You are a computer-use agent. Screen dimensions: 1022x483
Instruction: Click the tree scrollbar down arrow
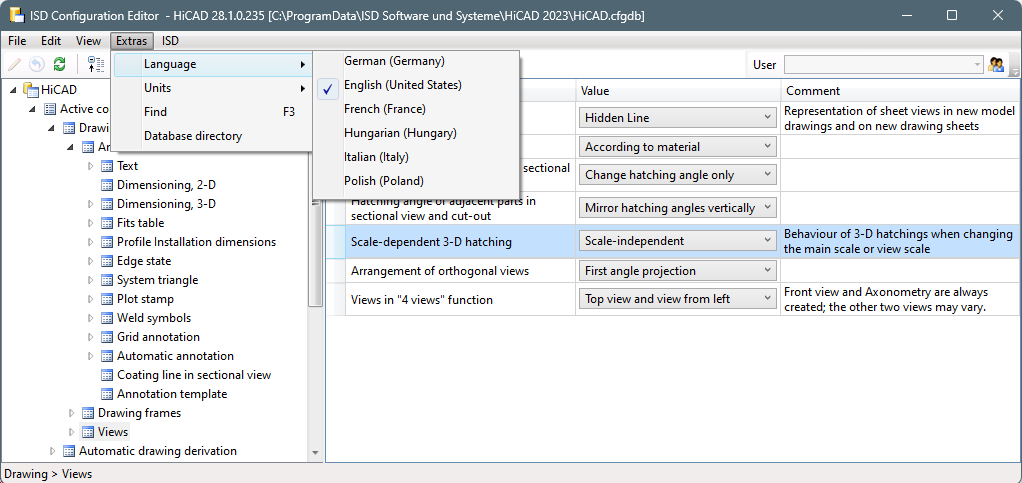pos(315,452)
